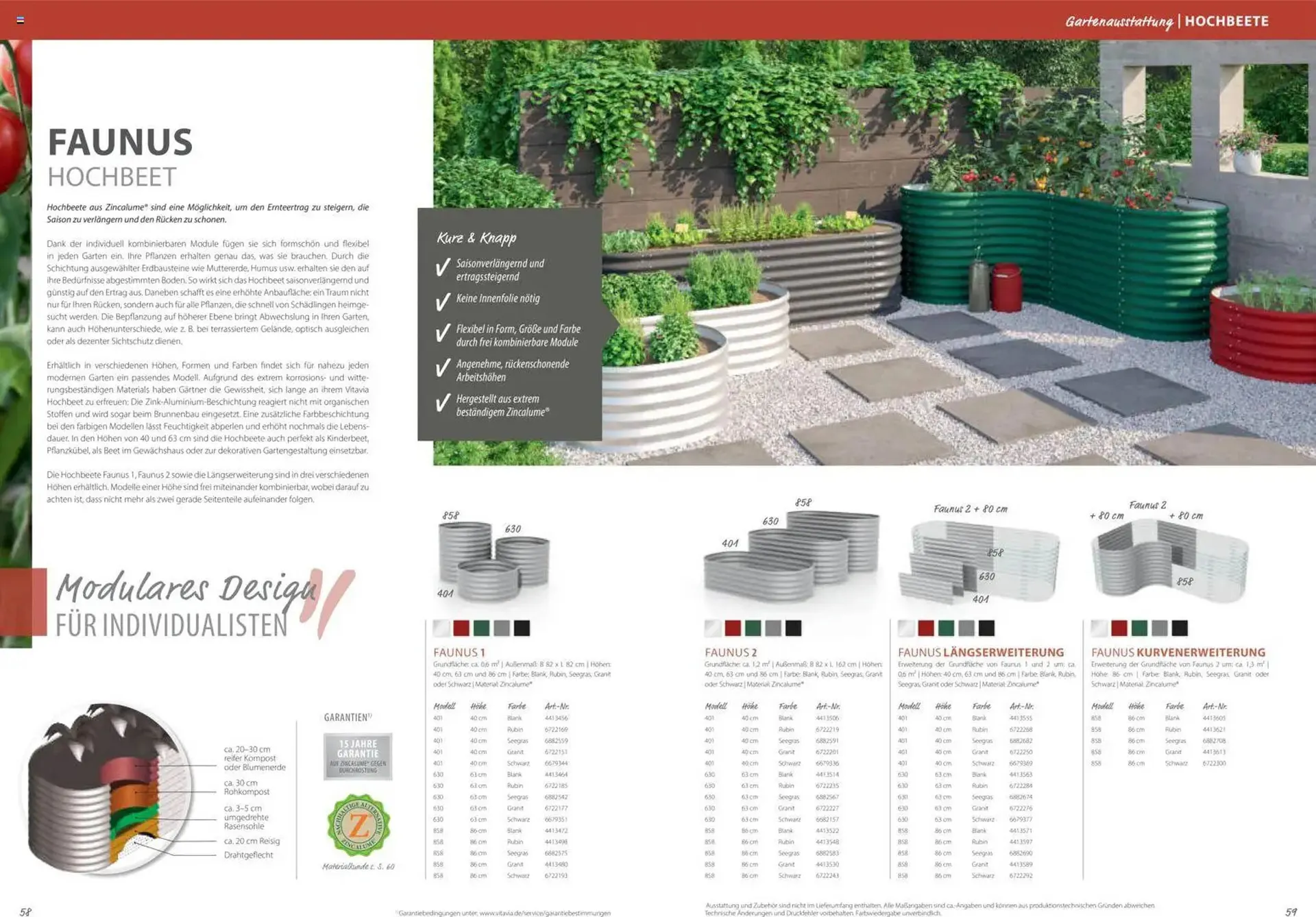Click the checkmark beside Angenehme, rückenschonende Arbeitshöhen
1316x917 pixels.
coord(443,369)
